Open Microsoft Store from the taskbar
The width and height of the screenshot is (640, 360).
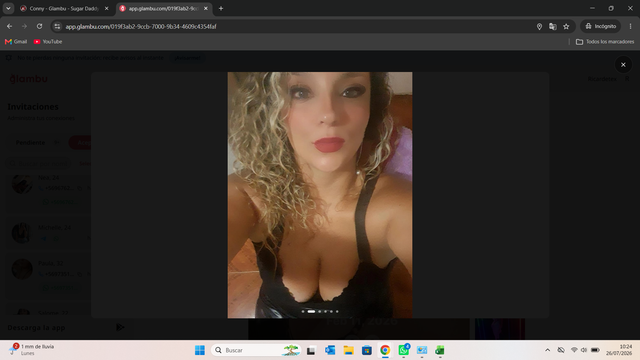(367, 350)
